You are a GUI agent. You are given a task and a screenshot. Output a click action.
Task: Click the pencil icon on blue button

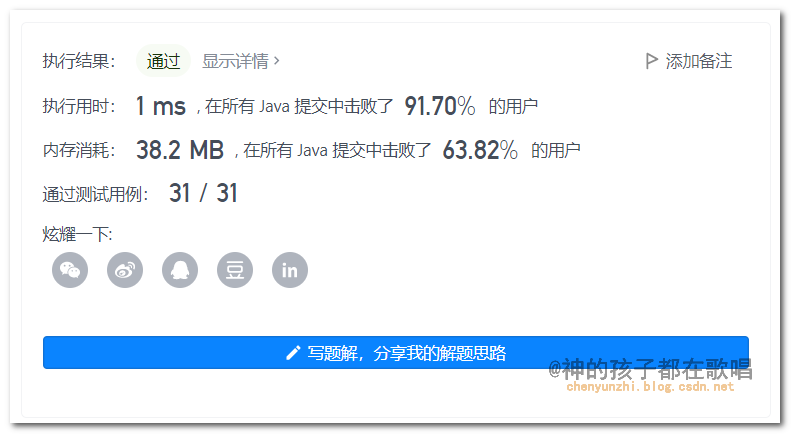click(293, 353)
